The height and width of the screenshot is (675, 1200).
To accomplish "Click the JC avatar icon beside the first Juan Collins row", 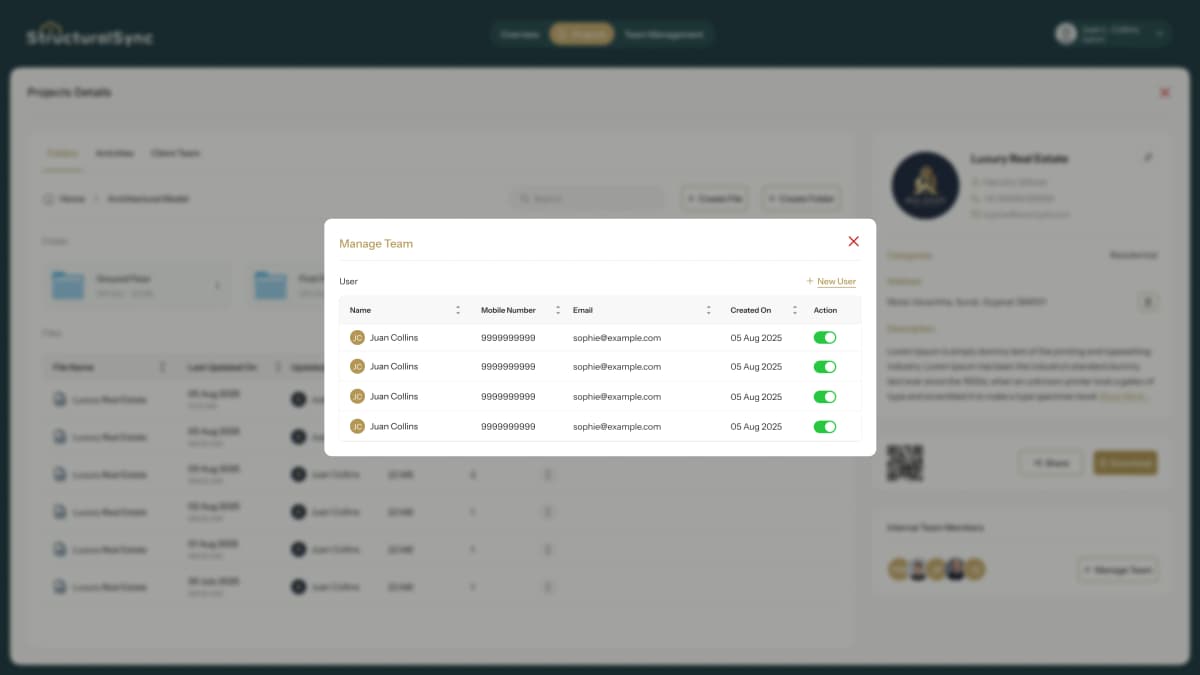I will coord(357,337).
